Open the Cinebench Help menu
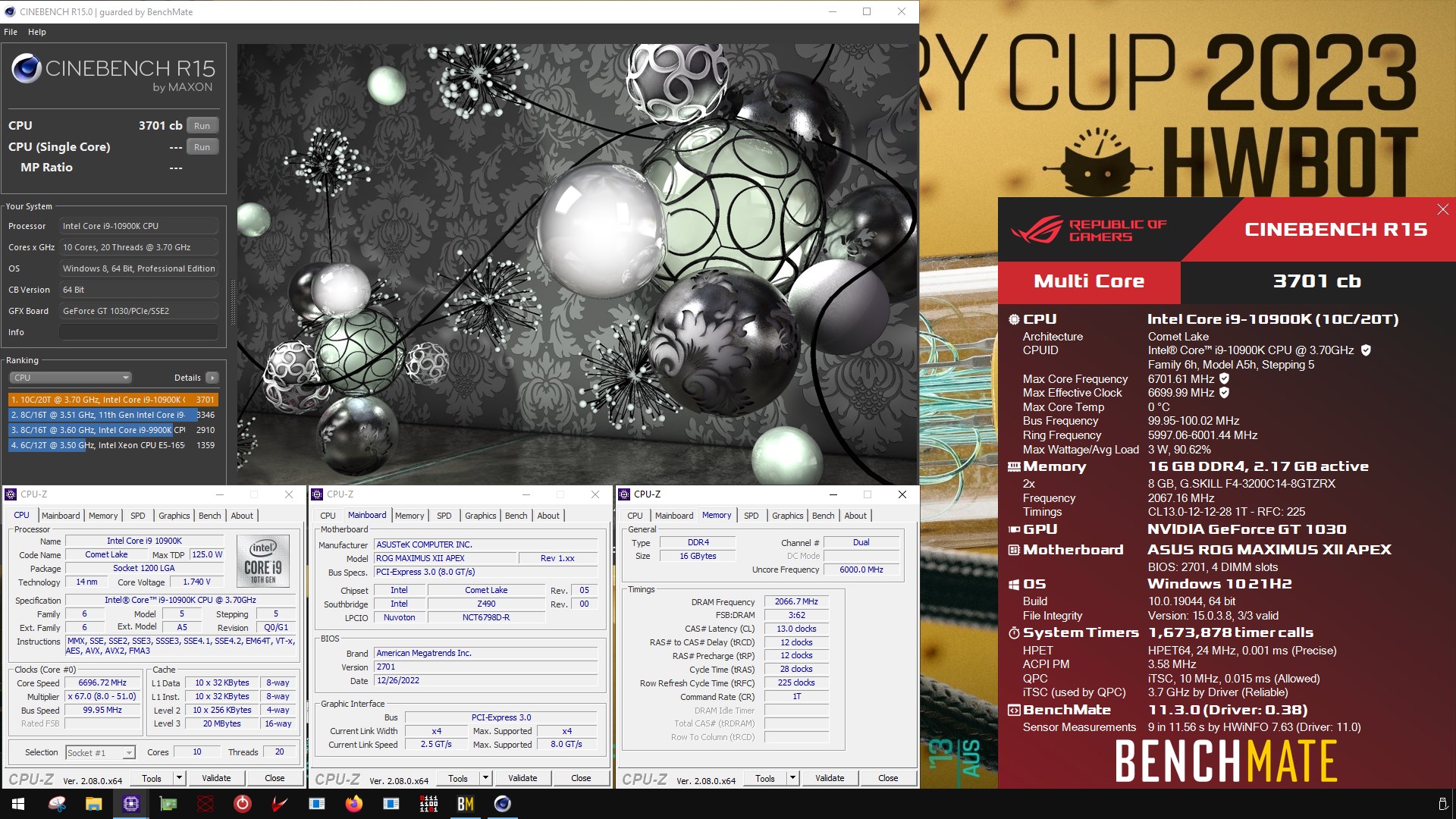1456x819 pixels. [x=37, y=32]
